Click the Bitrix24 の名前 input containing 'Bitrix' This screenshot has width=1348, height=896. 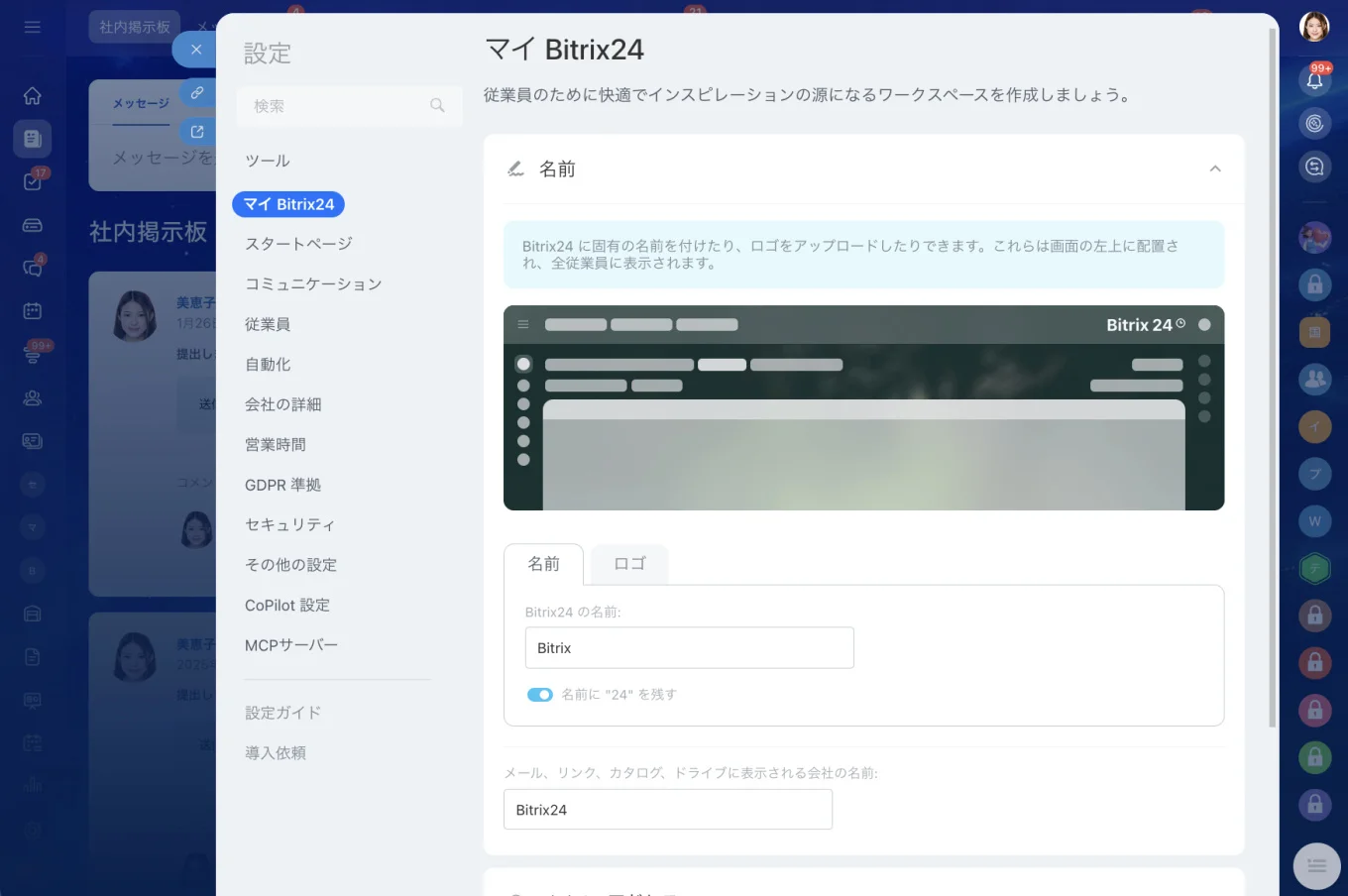[690, 648]
